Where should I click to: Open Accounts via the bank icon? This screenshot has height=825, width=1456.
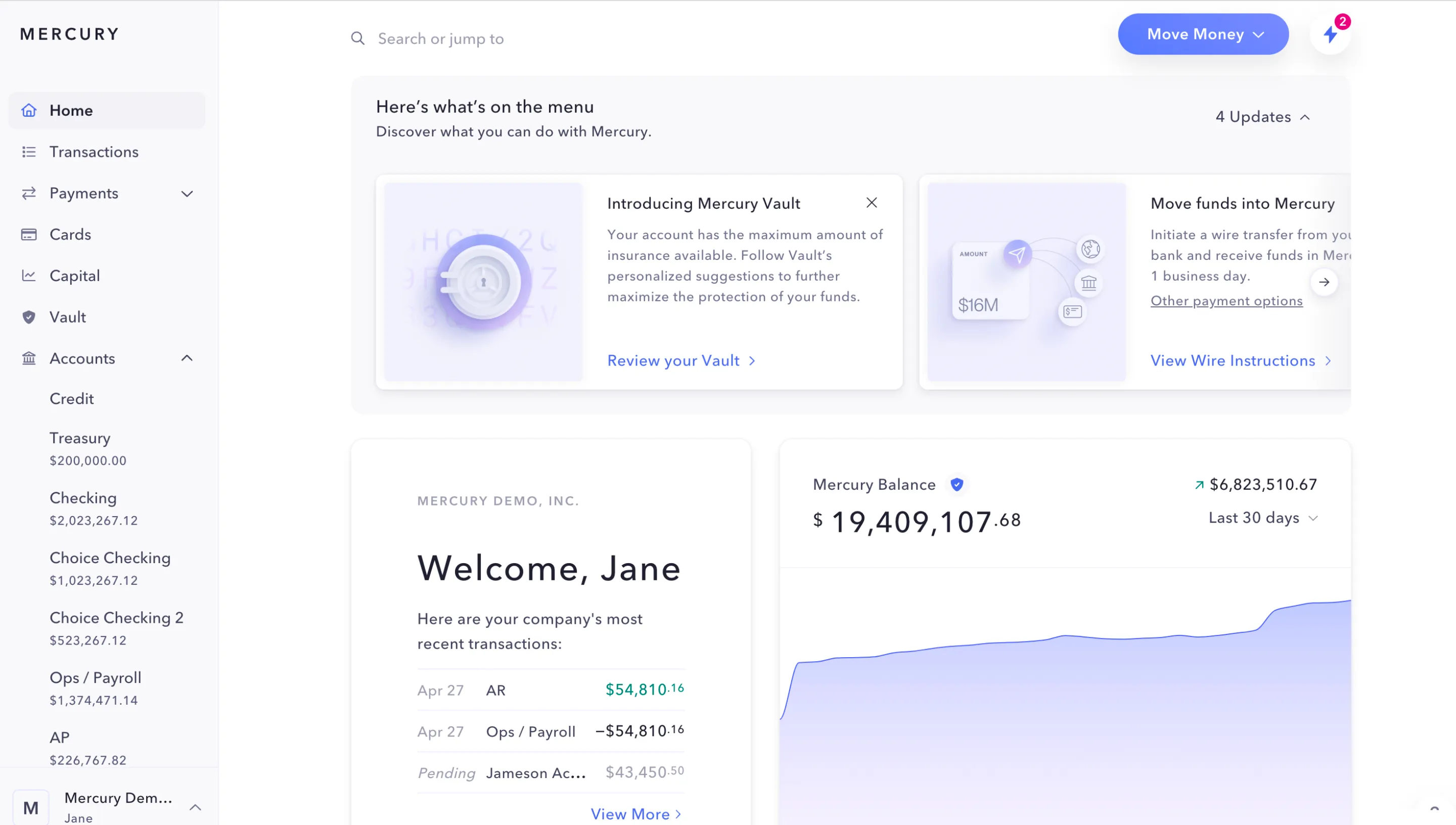(x=29, y=358)
